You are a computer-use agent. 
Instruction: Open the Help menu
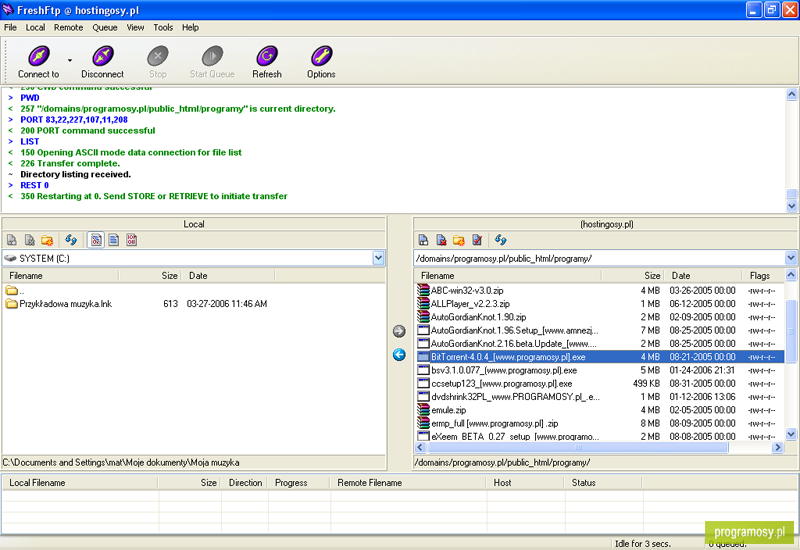[190, 28]
